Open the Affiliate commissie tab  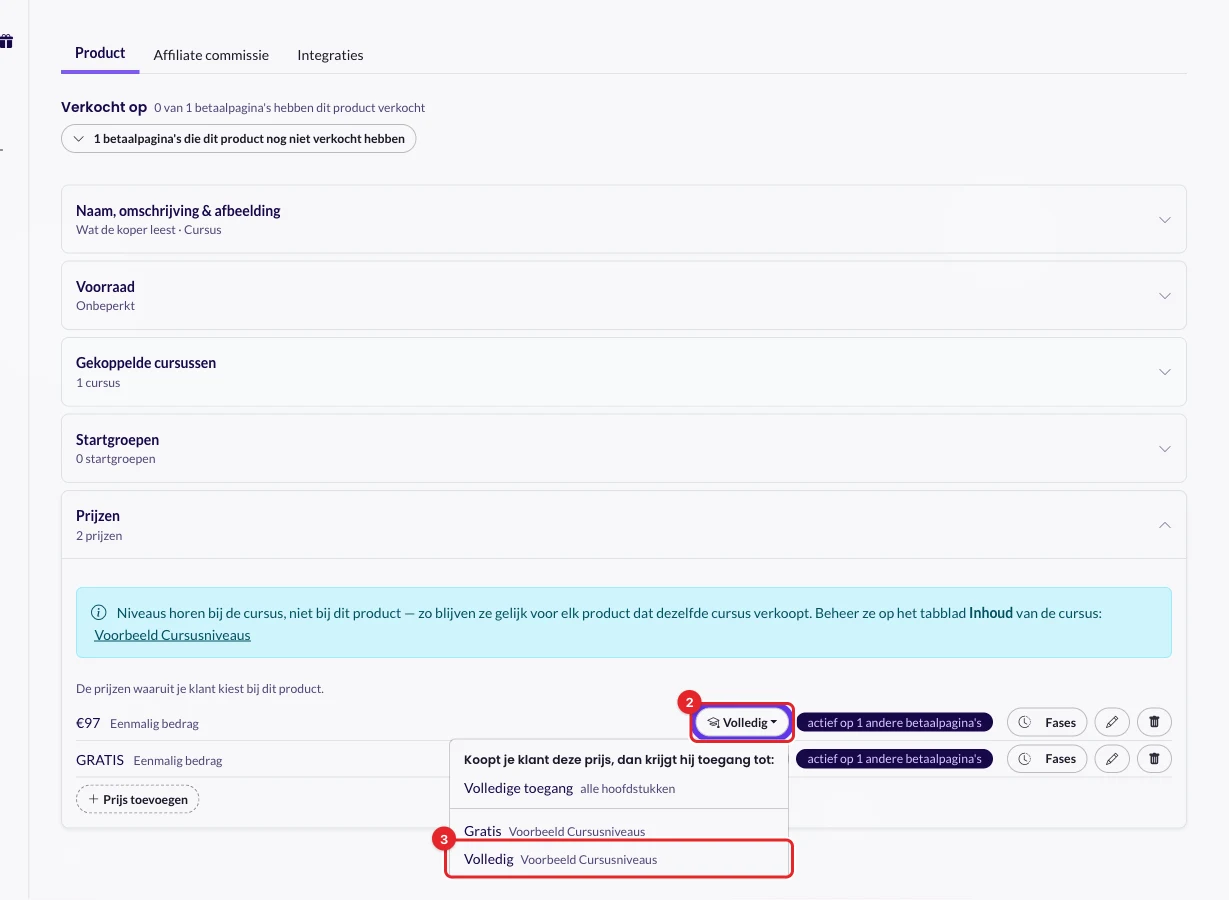[x=211, y=55]
